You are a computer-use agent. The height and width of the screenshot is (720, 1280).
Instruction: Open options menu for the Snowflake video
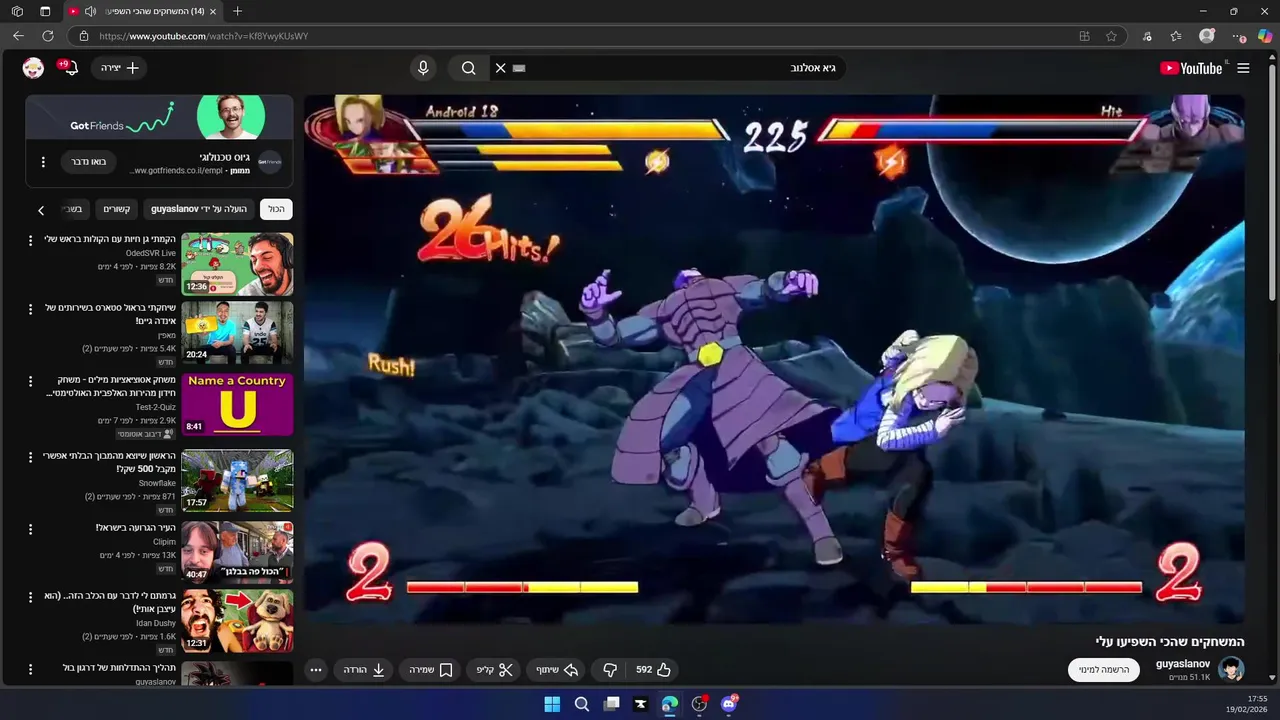[30, 457]
